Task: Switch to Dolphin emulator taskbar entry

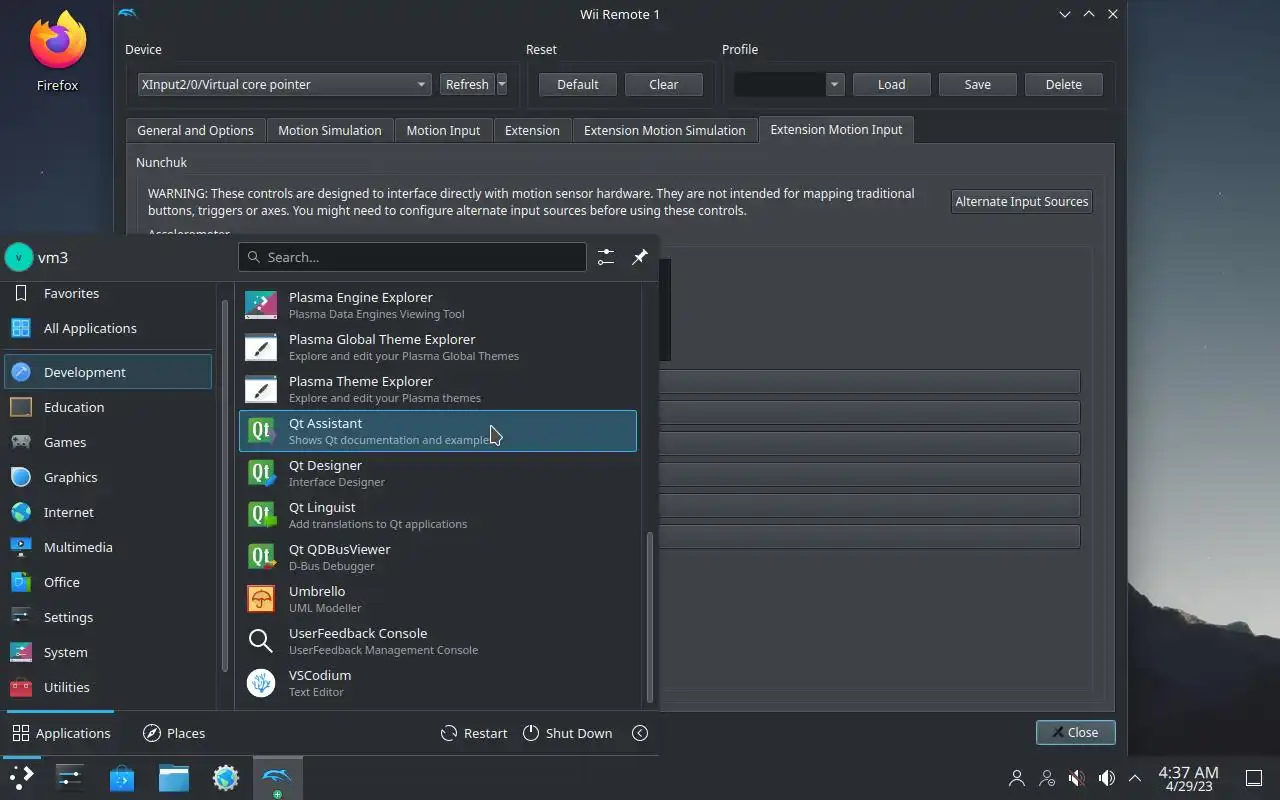Action: [277, 778]
